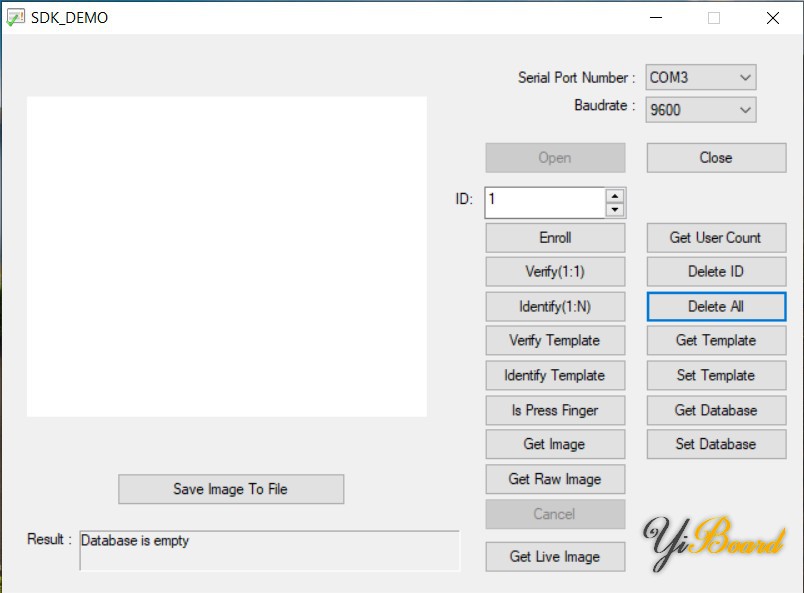Viewport: 804px width, 593px height.
Task: Open the Serial Port Number dropdown
Action: [x=700, y=77]
